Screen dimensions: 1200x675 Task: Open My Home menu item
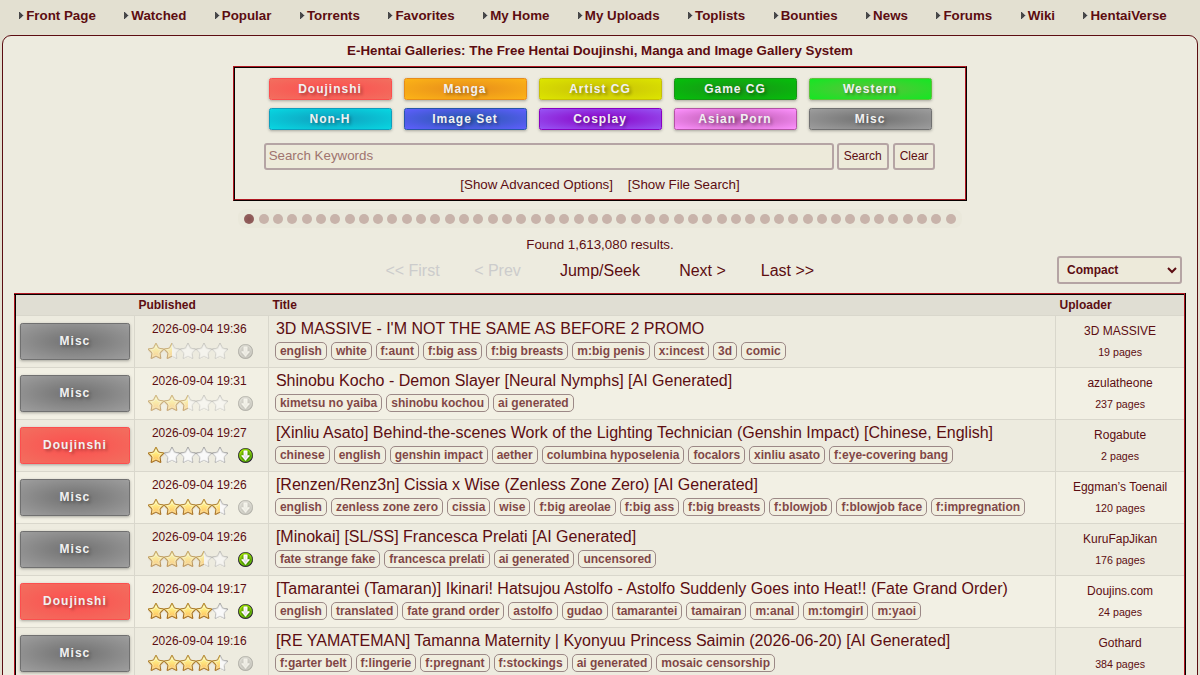[x=520, y=16]
